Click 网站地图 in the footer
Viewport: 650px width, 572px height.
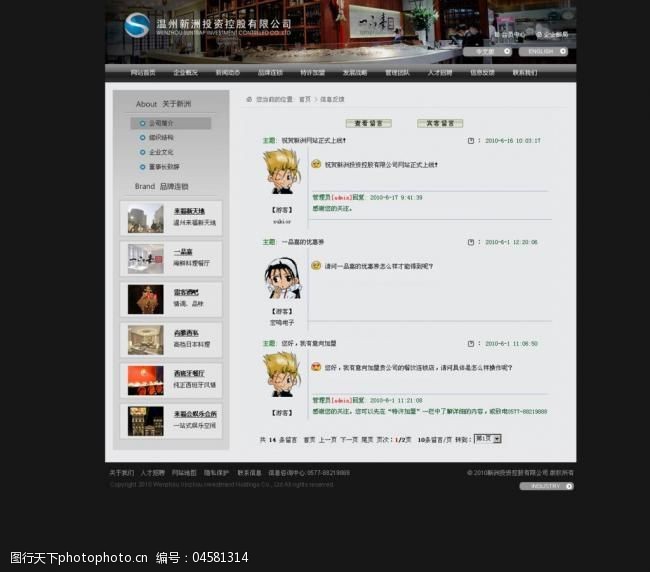[x=184, y=473]
